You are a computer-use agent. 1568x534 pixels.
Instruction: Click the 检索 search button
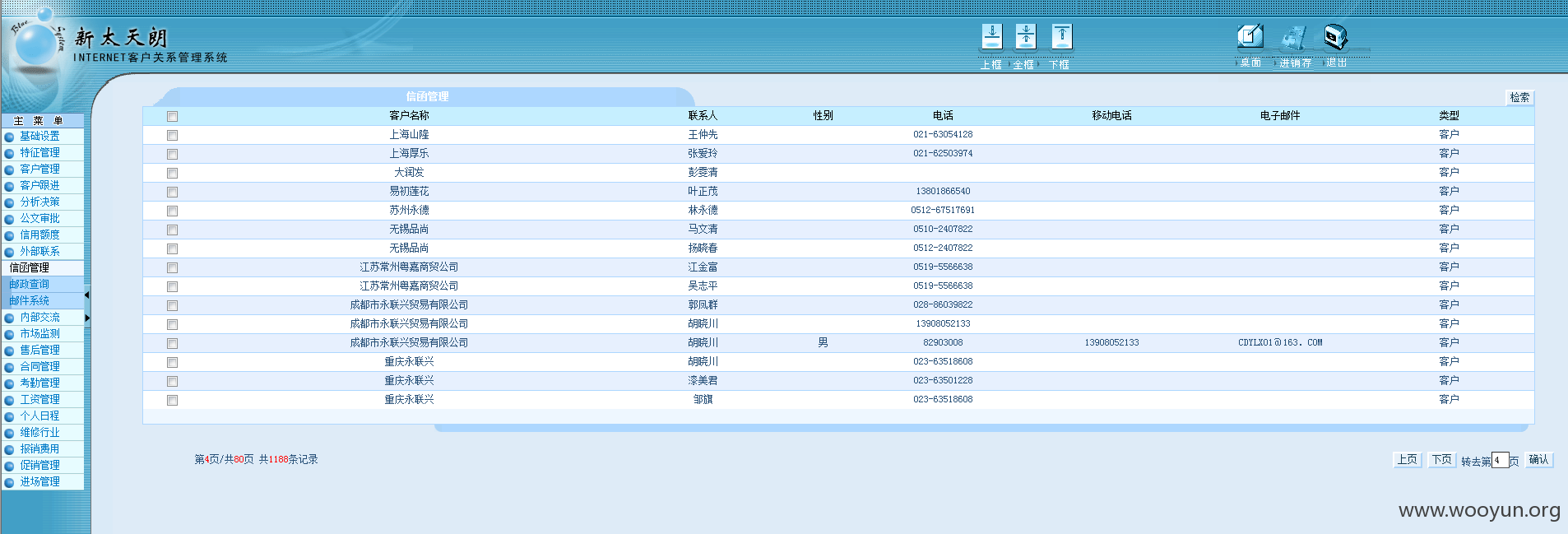(x=1519, y=97)
